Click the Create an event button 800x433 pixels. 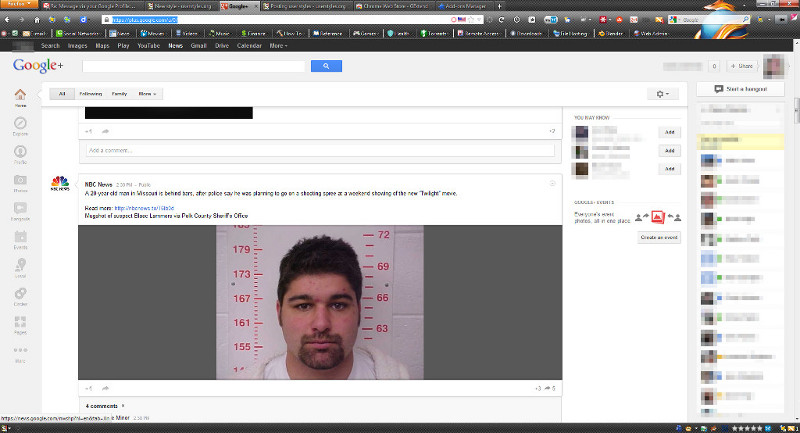[x=659, y=238]
